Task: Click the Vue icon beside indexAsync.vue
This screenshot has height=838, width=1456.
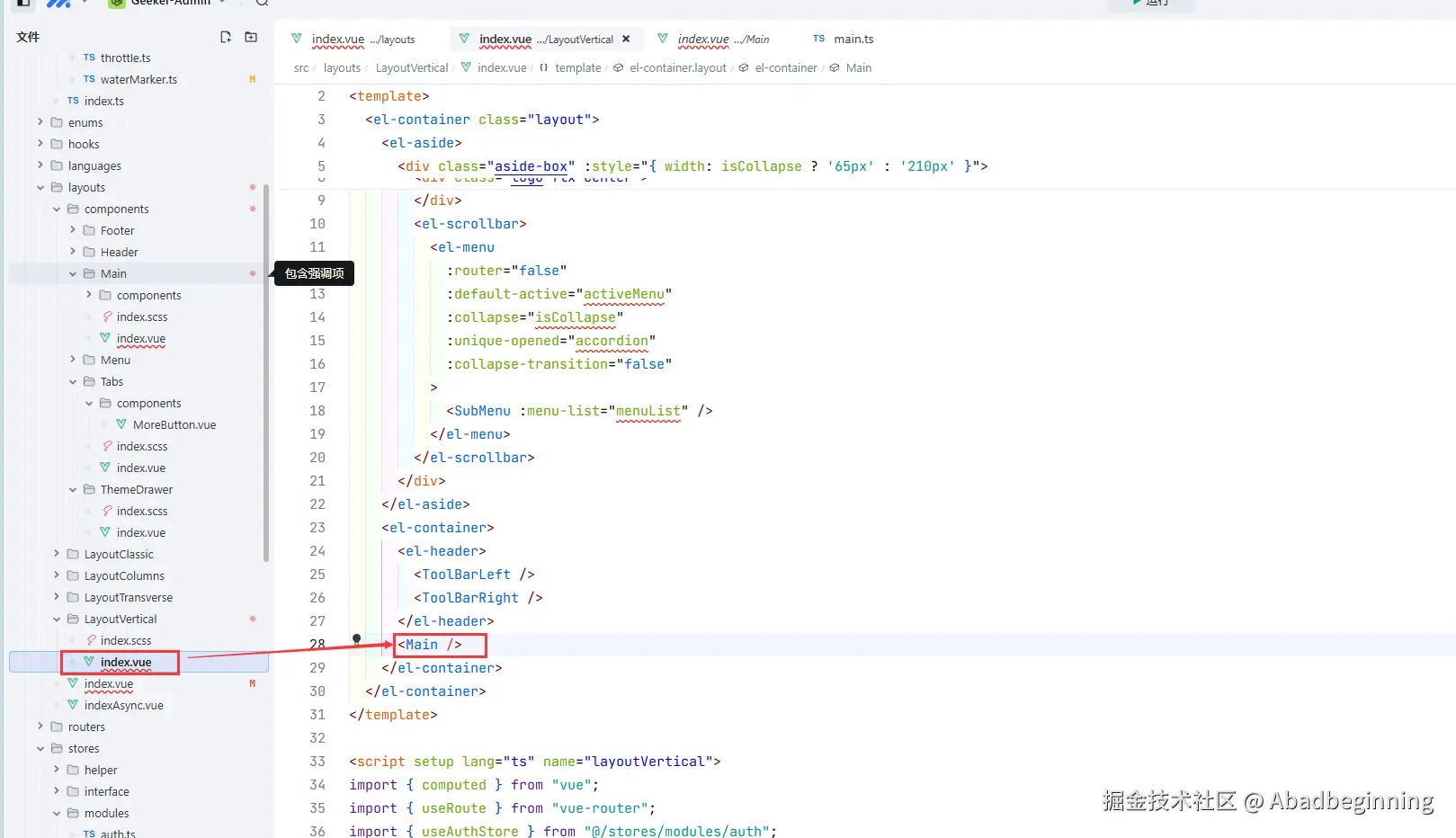Action: point(73,705)
